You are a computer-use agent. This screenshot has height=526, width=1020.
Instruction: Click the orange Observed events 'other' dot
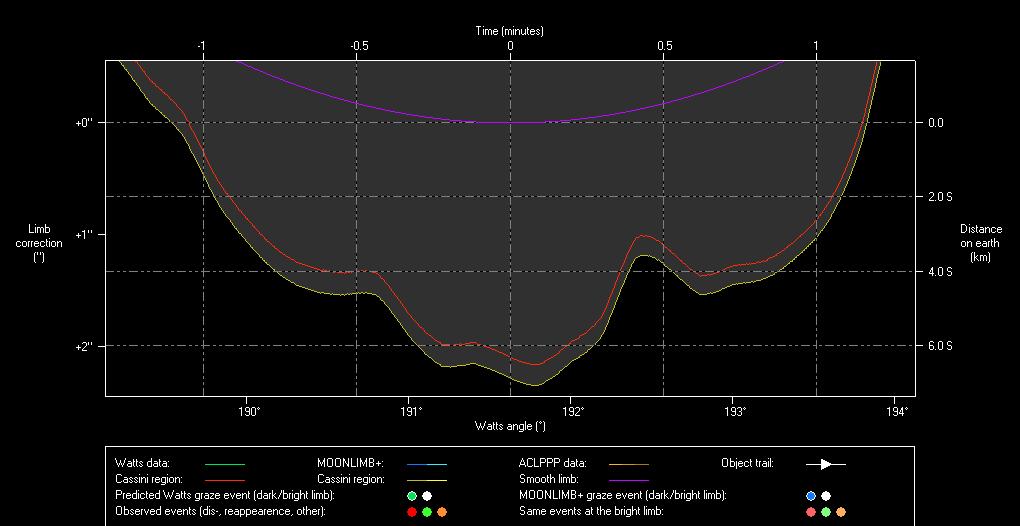[x=442, y=512]
